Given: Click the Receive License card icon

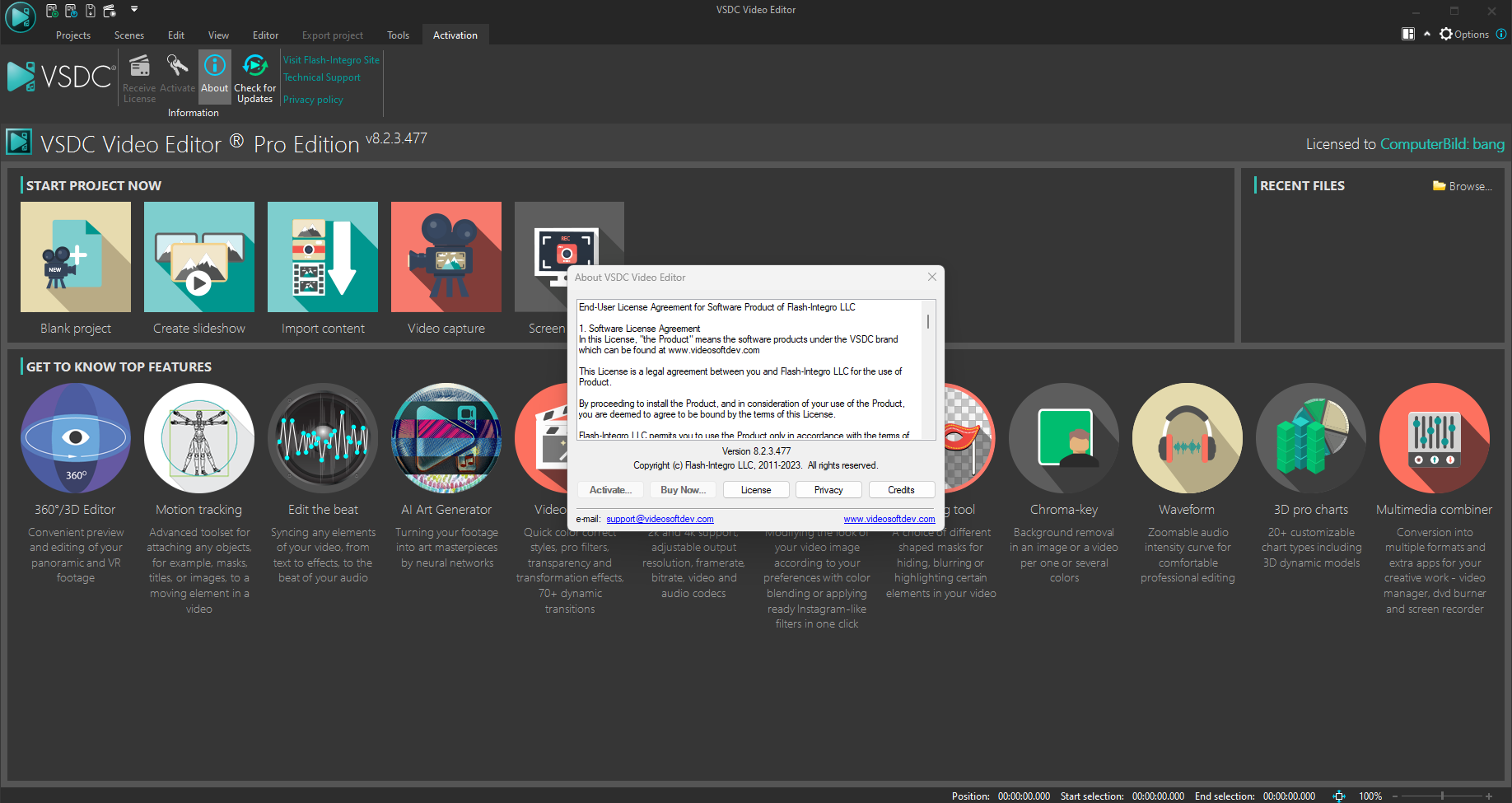Looking at the screenshot, I should pyautogui.click(x=139, y=66).
